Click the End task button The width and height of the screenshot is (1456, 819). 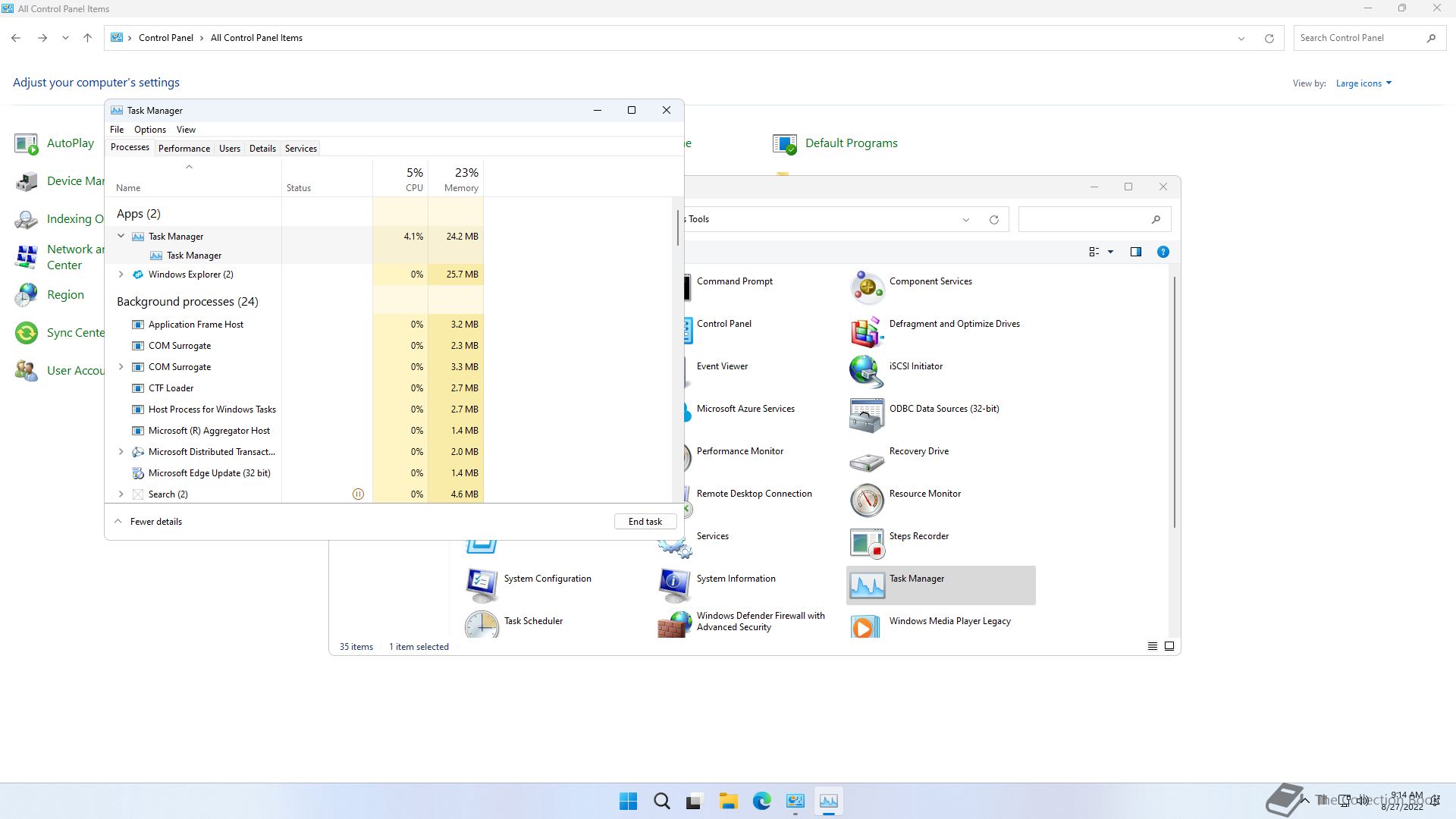coord(645,522)
